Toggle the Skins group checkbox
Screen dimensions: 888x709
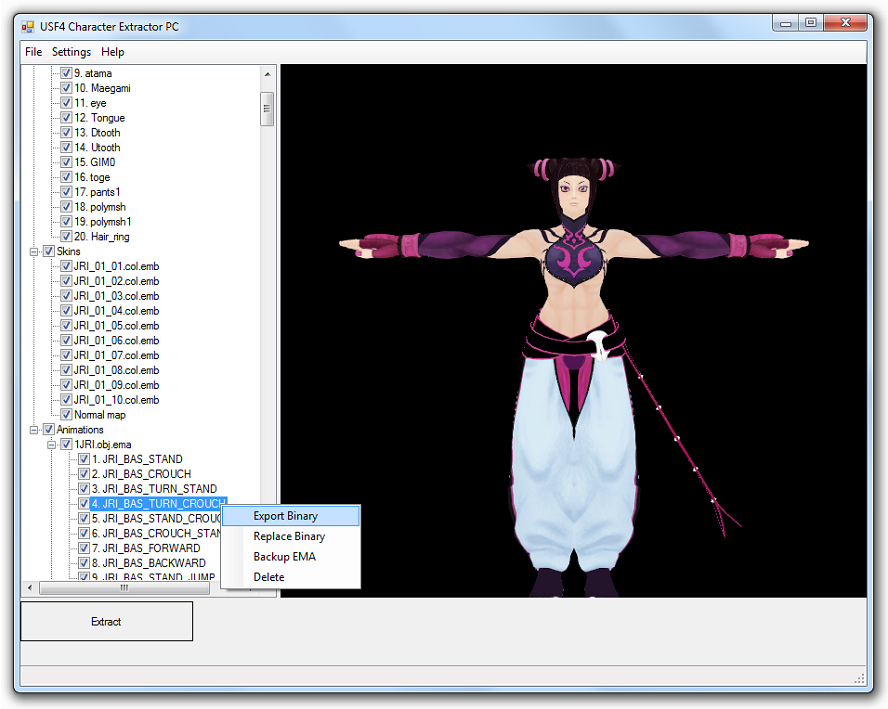point(49,251)
